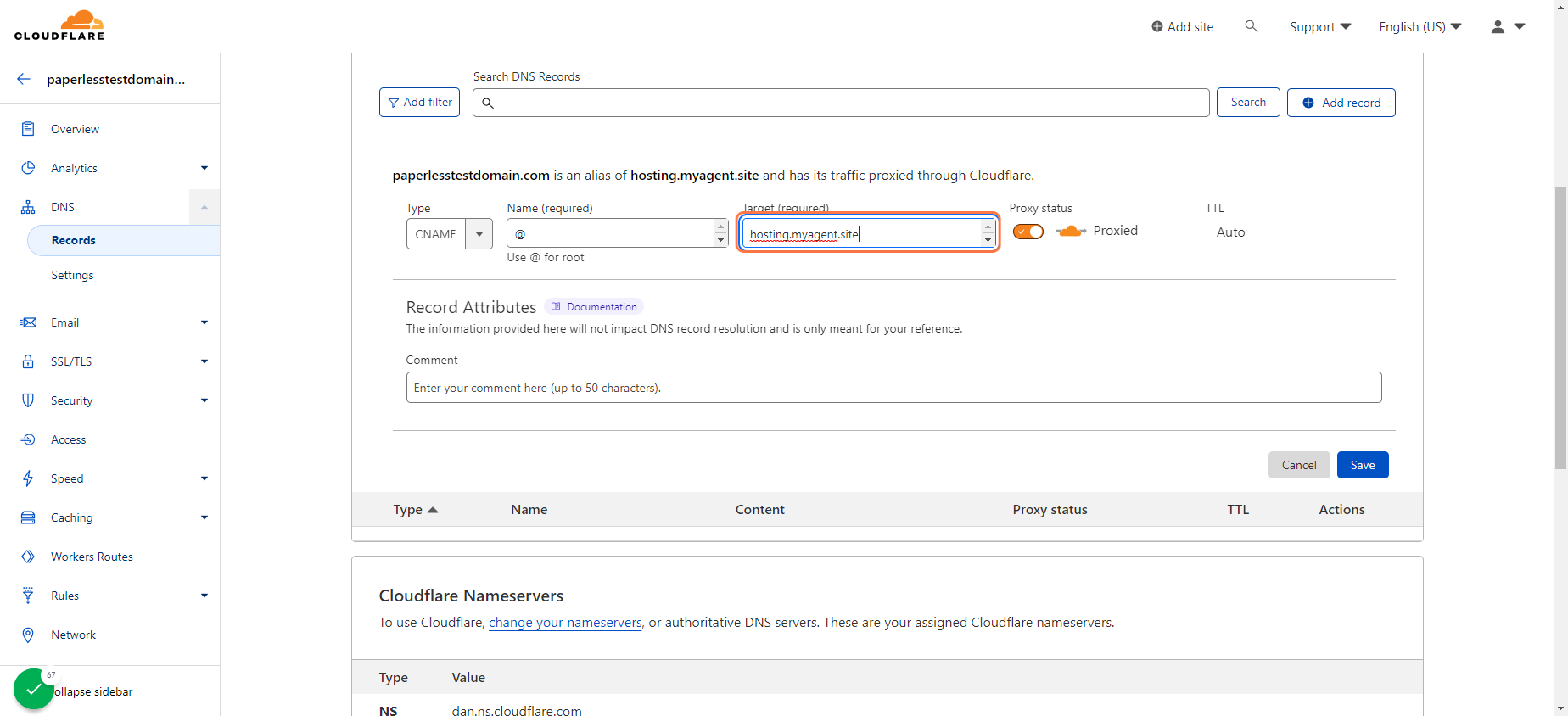Go to the Network section
The width and height of the screenshot is (1568, 716).
click(73, 635)
